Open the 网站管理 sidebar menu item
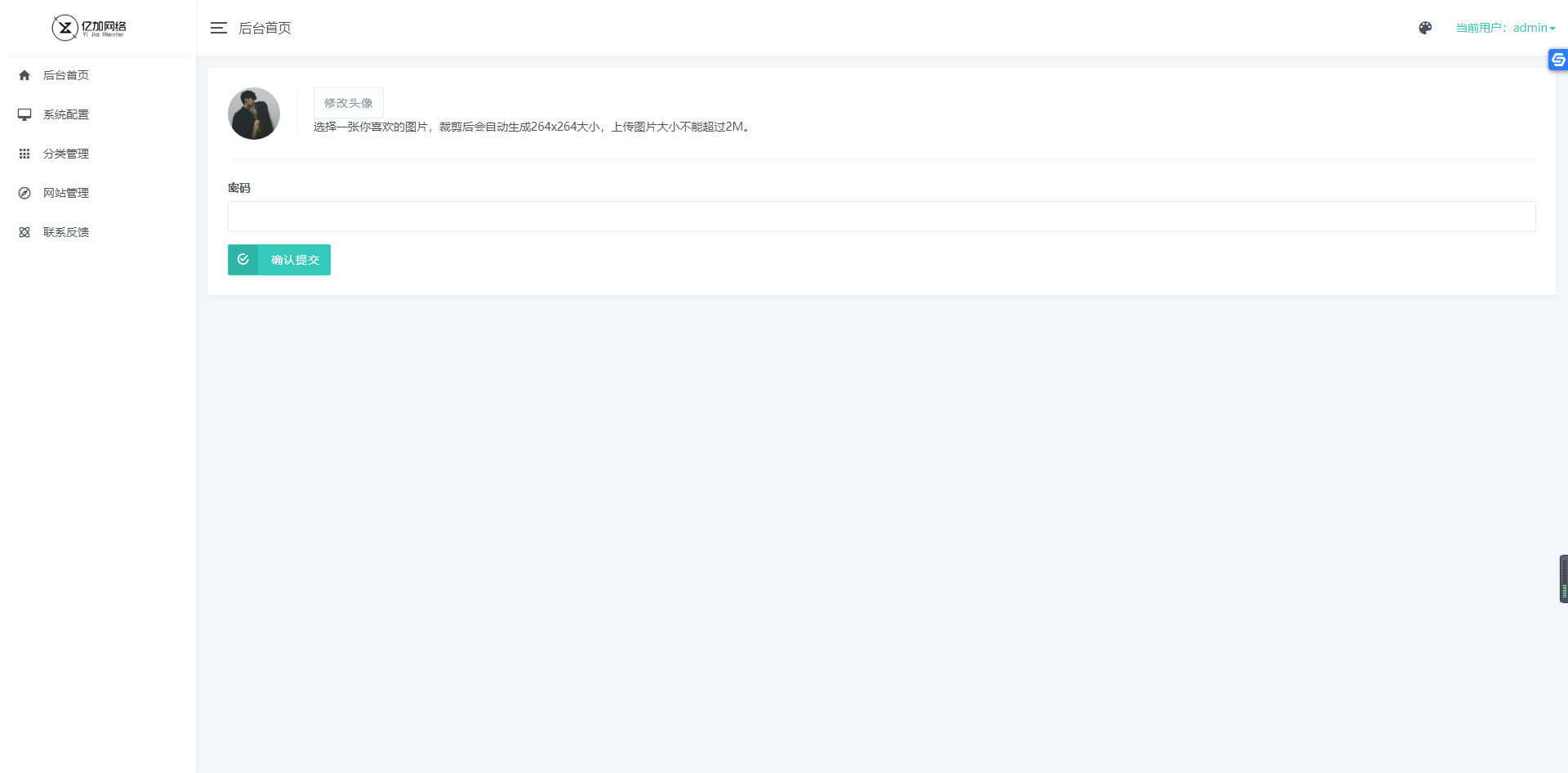 point(66,193)
